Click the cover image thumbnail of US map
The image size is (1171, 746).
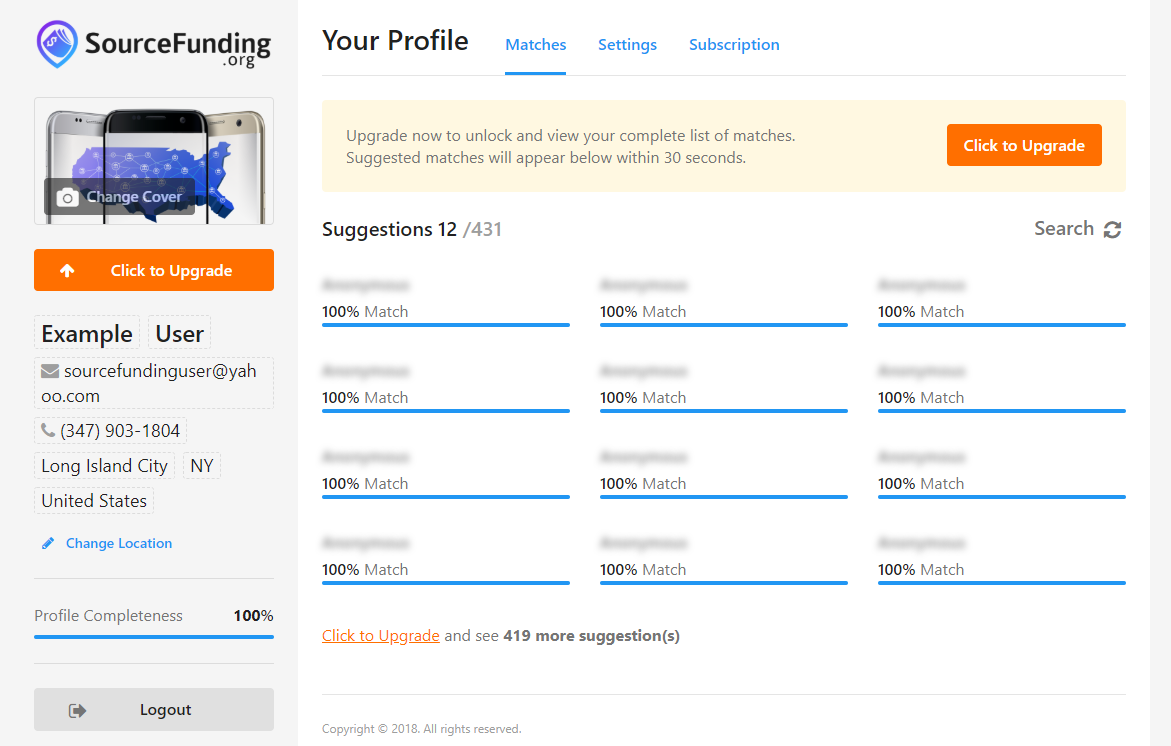point(154,161)
